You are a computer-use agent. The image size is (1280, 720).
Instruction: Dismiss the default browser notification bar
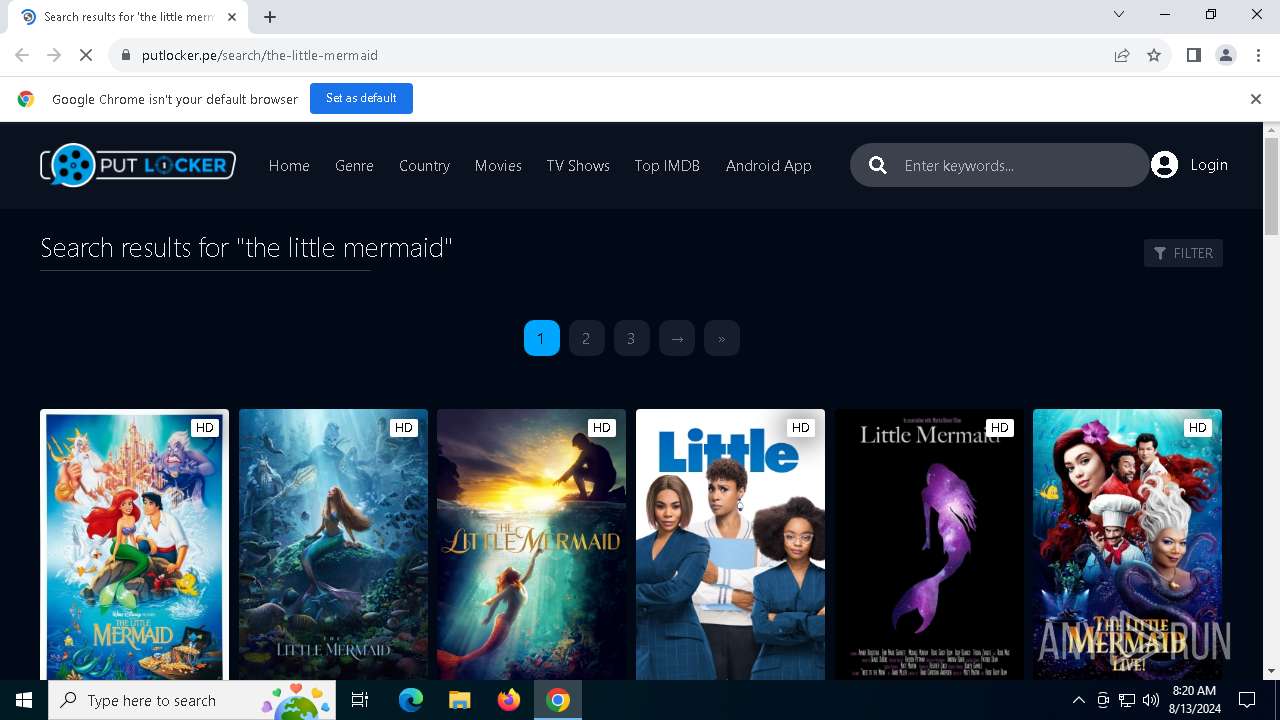1256,99
